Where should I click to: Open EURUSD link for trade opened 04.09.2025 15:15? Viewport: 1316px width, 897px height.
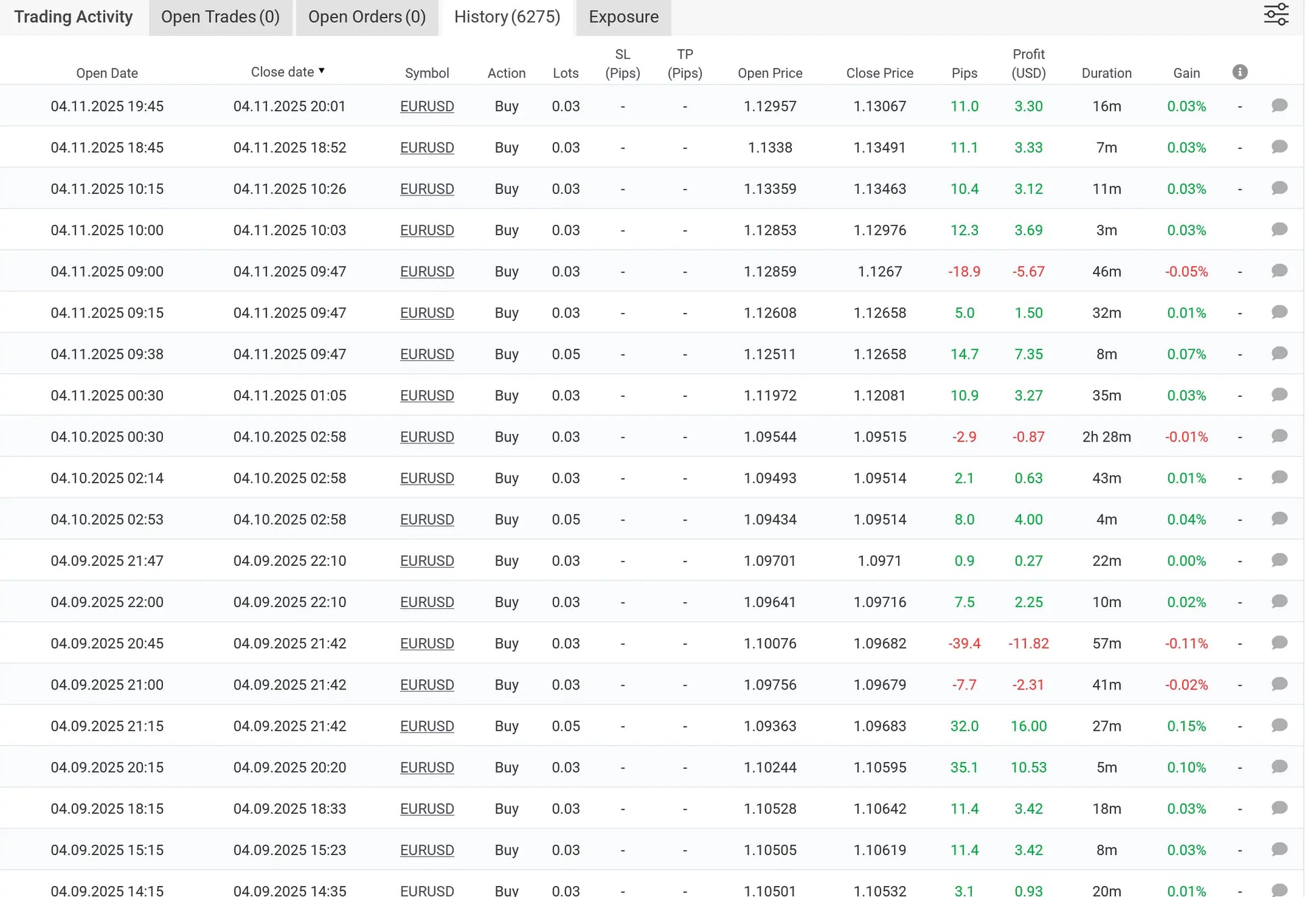click(x=427, y=850)
